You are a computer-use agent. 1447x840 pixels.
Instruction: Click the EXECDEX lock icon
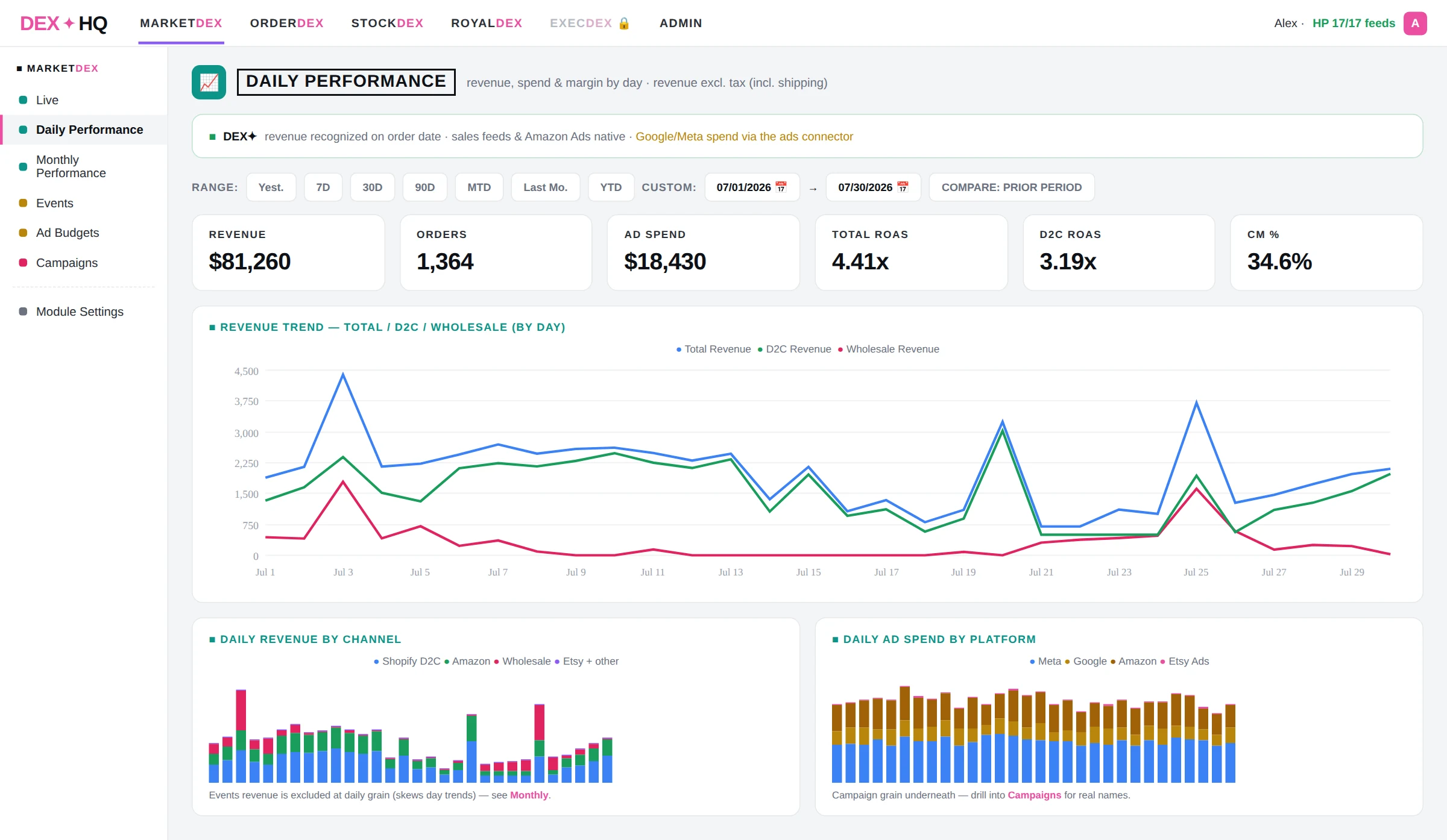click(624, 23)
